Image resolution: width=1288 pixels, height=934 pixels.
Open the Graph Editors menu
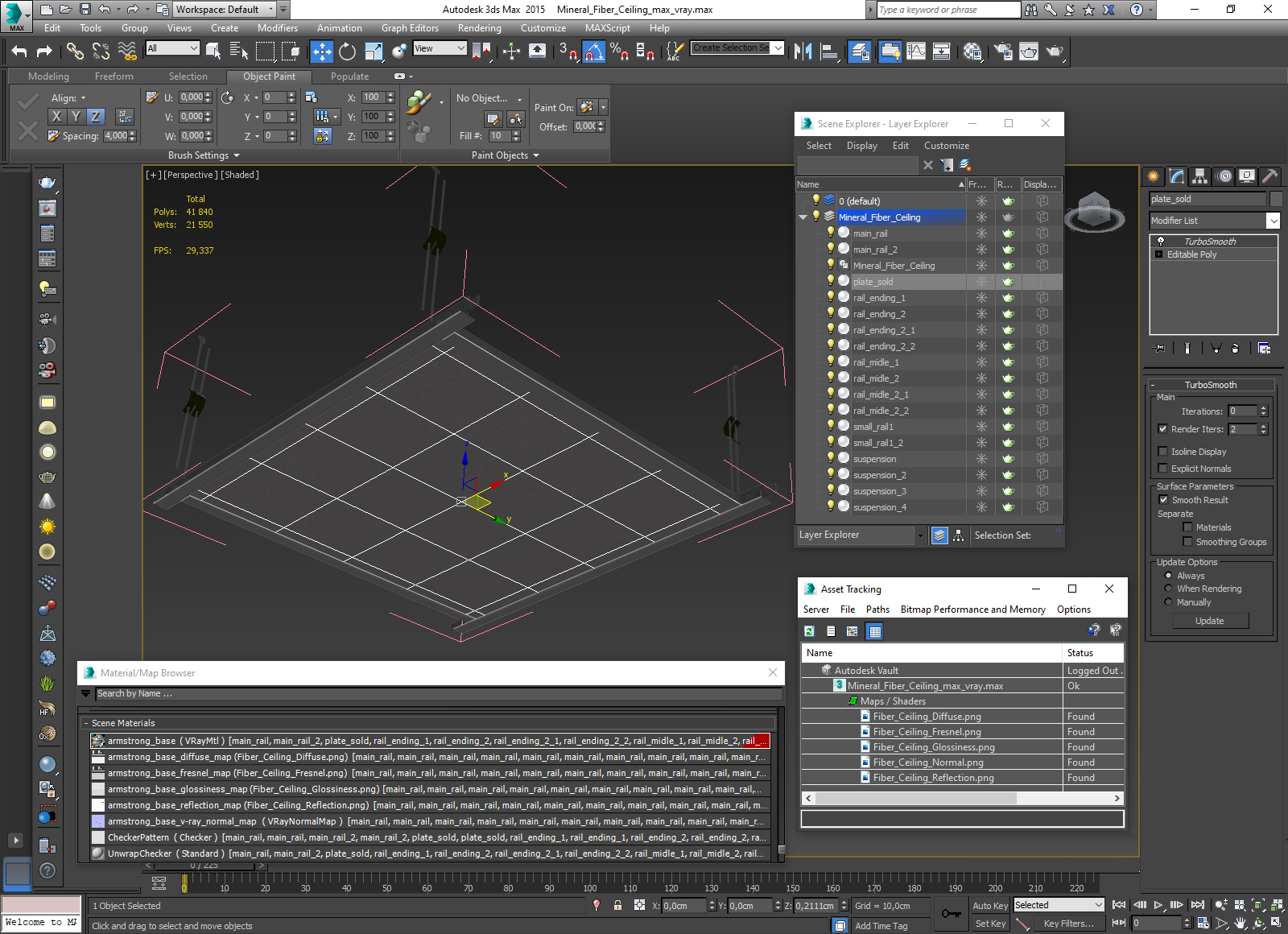point(410,28)
